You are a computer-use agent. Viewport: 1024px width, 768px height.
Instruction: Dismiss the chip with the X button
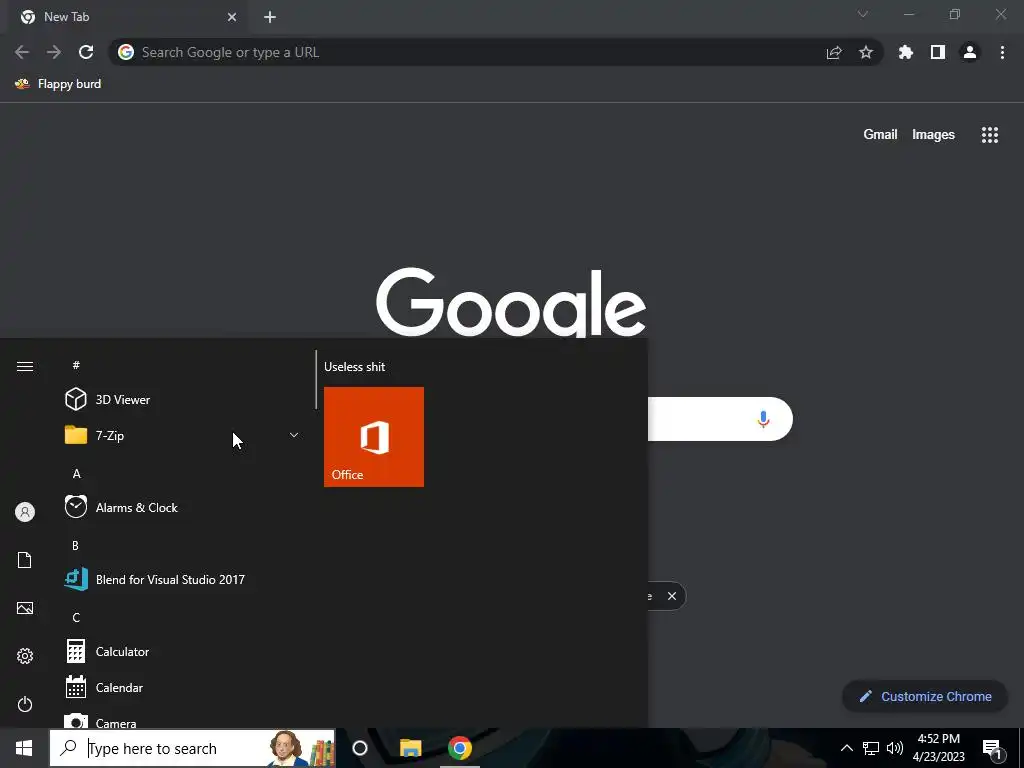tap(672, 596)
